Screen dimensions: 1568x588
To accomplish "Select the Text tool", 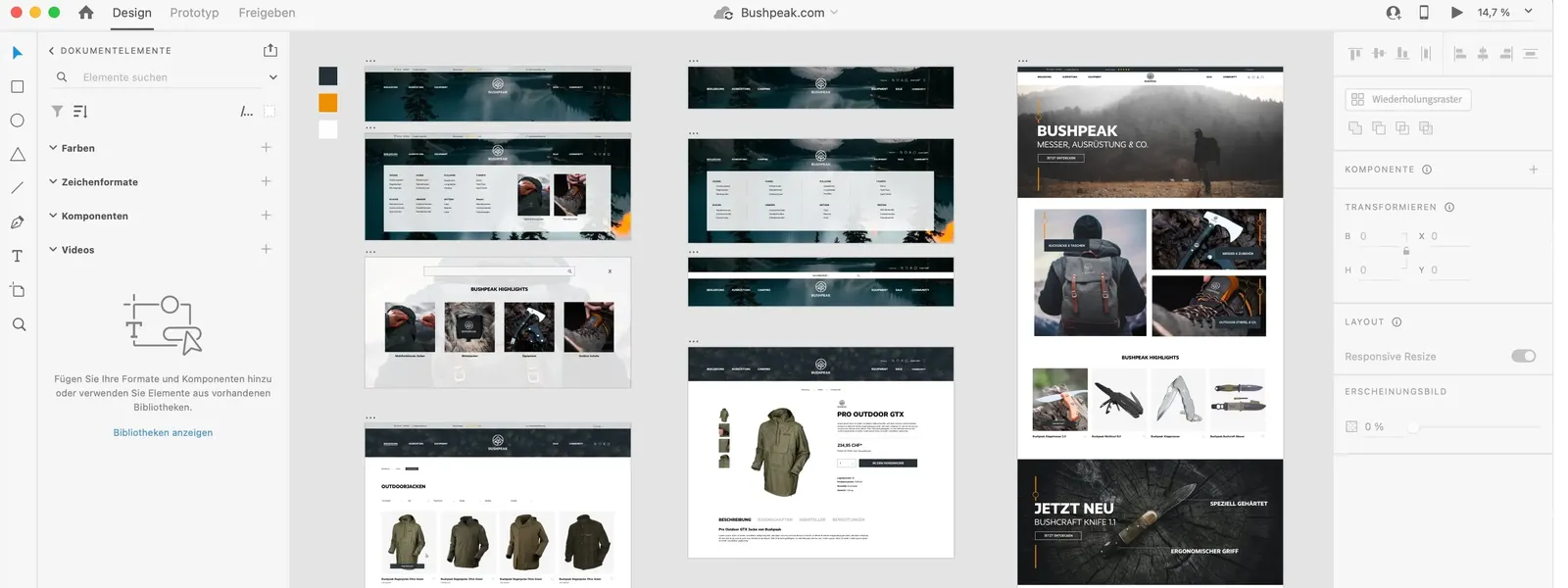I will [x=18, y=256].
